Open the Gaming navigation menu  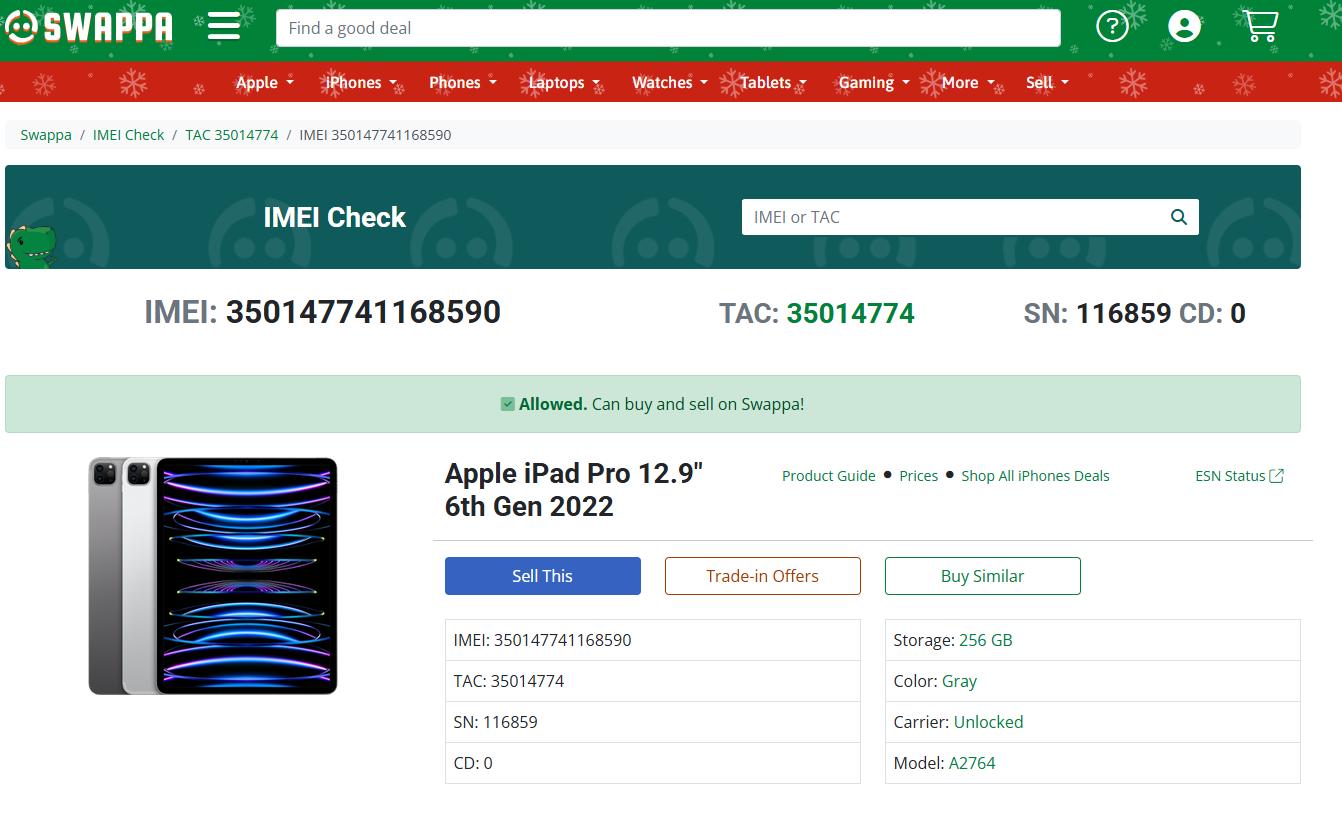pyautogui.click(x=873, y=83)
